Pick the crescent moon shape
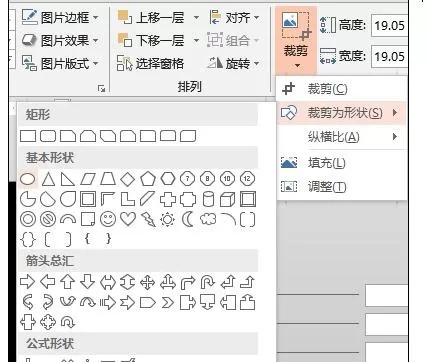This screenshot has height=362, width=427. point(188,219)
